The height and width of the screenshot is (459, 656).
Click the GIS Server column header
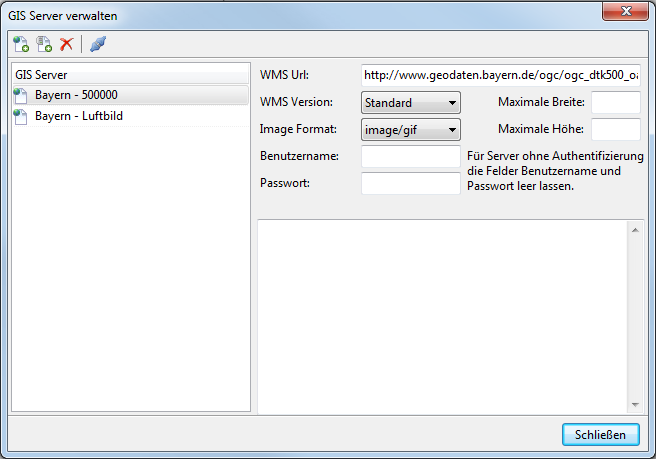[130, 74]
